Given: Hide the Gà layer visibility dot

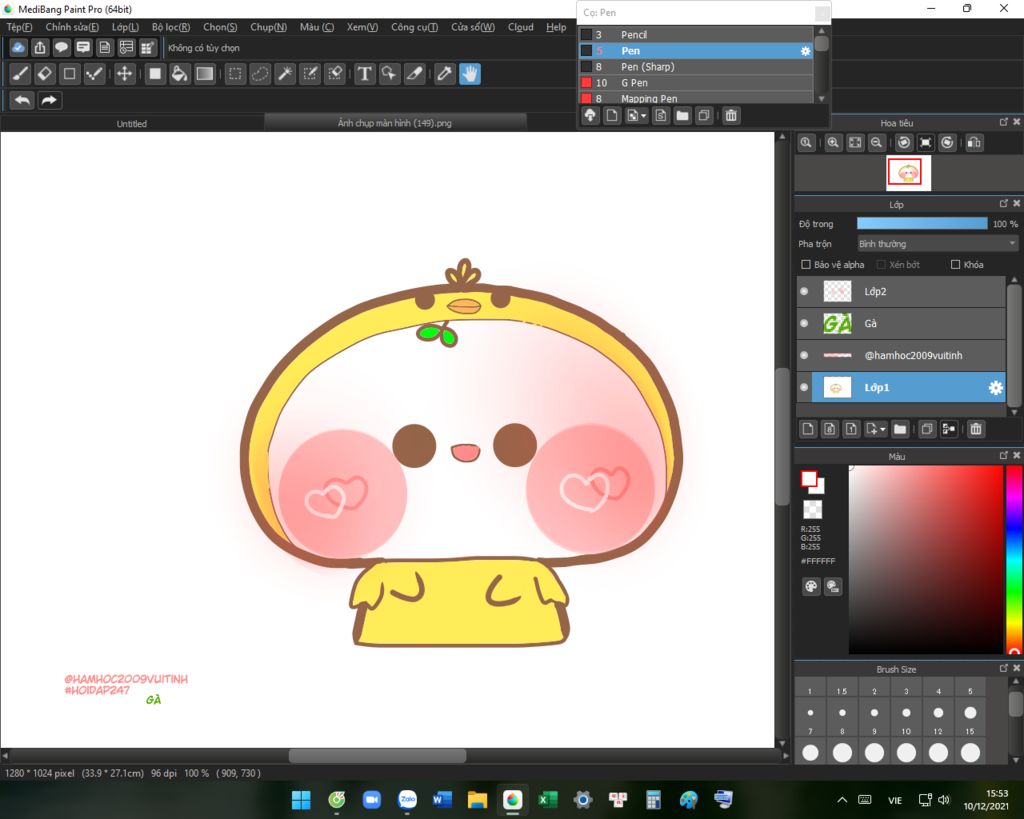Looking at the screenshot, I should point(804,323).
